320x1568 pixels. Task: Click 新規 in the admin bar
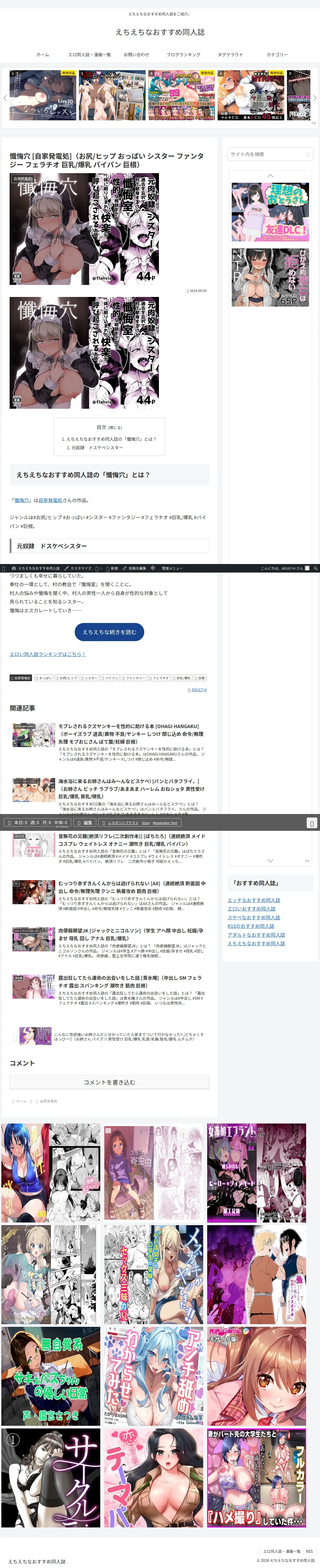click(112, 568)
